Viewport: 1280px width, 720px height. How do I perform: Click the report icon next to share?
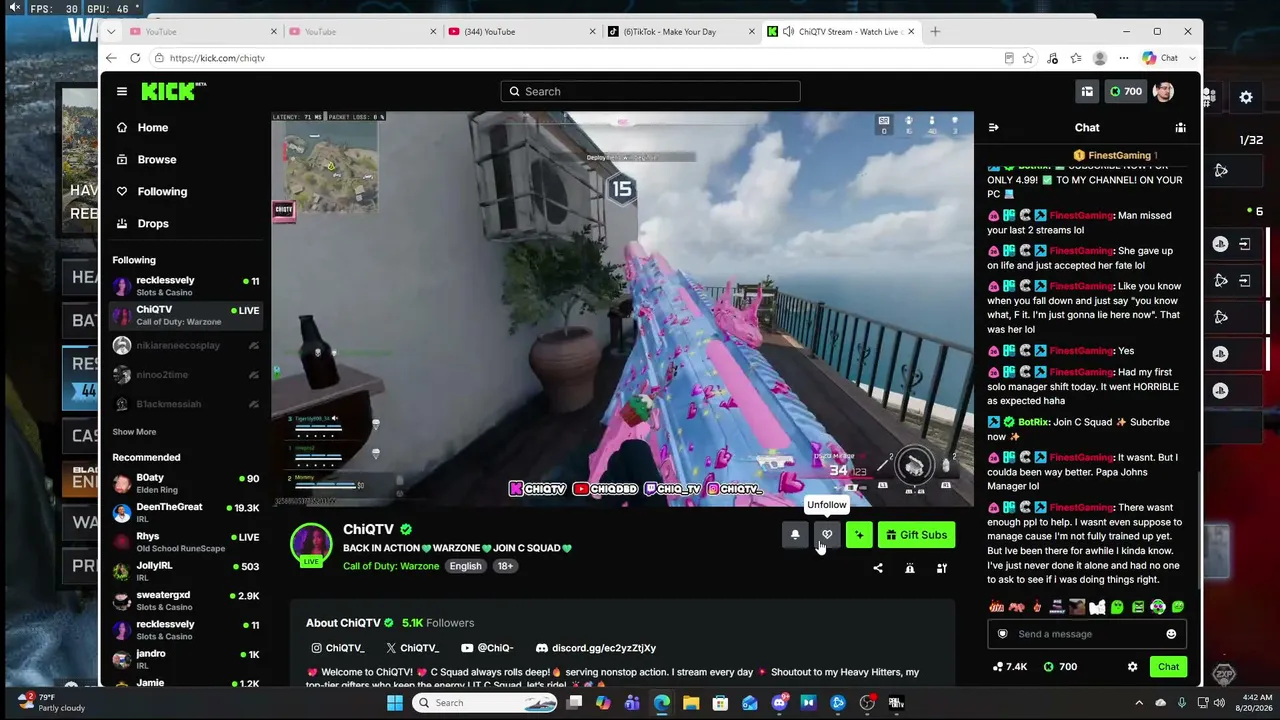click(x=910, y=568)
